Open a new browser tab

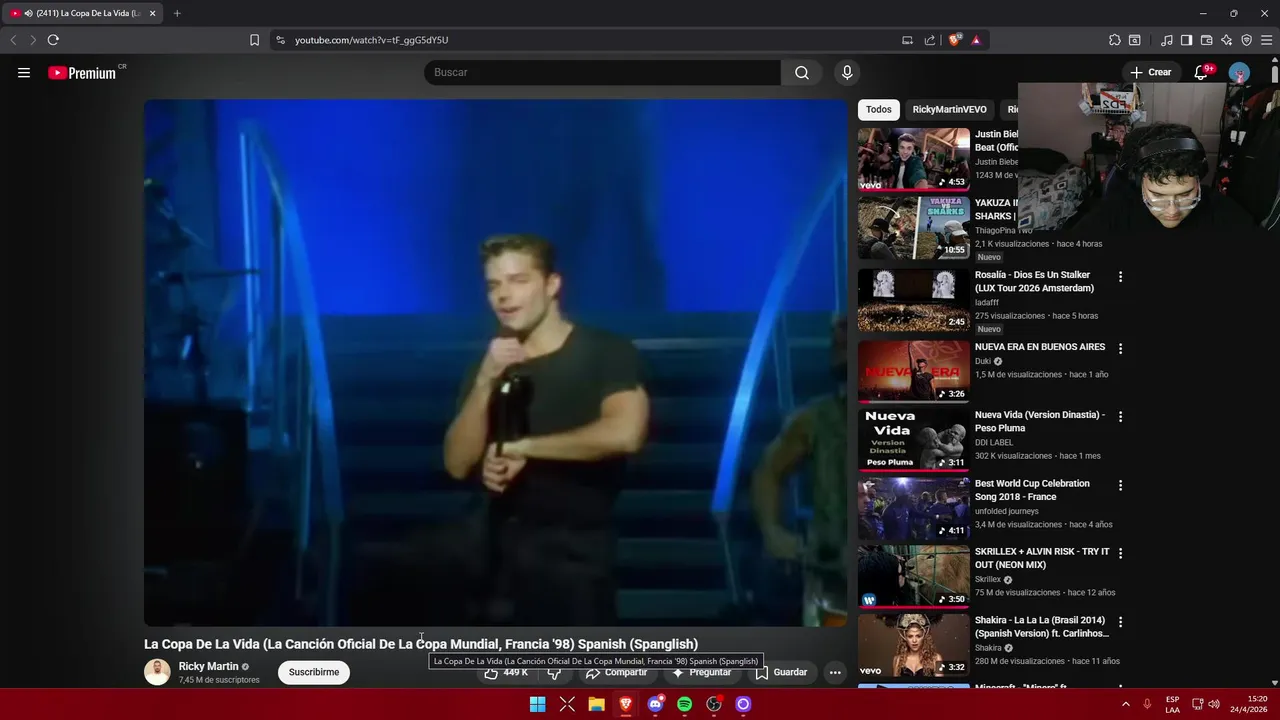pyautogui.click(x=177, y=13)
